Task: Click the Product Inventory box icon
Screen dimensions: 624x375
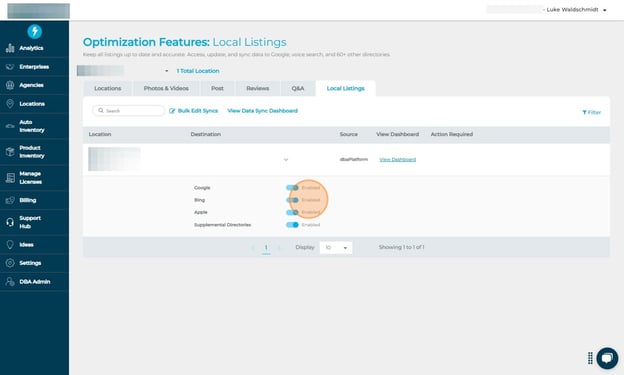Action: click(10, 152)
